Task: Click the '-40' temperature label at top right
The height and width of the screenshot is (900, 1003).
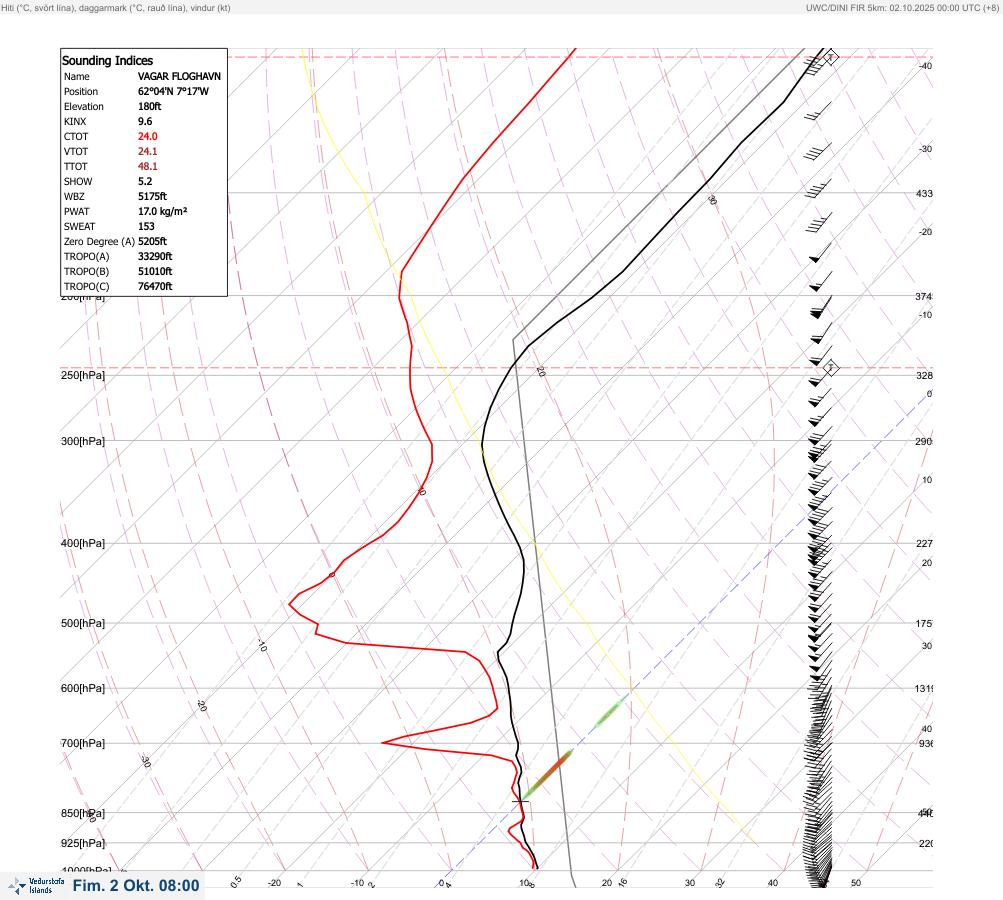Action: point(926,66)
